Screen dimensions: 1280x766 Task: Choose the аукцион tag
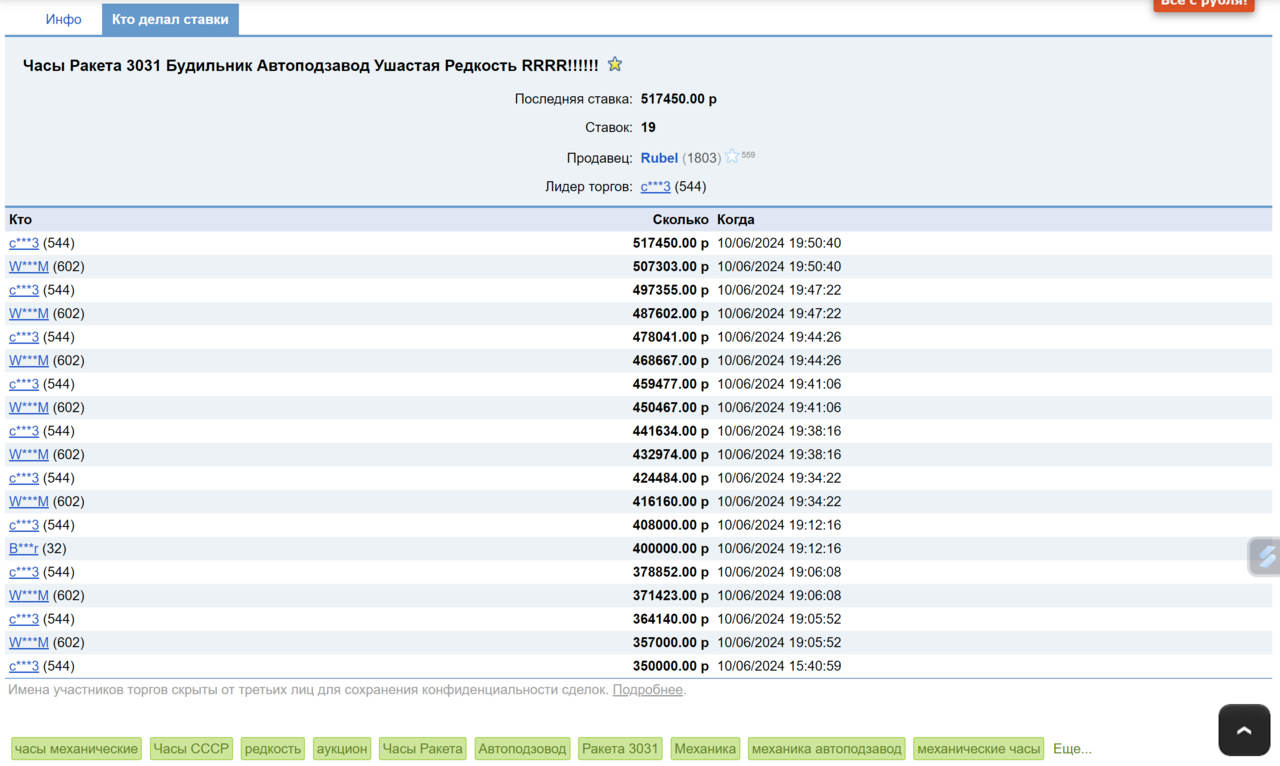342,749
